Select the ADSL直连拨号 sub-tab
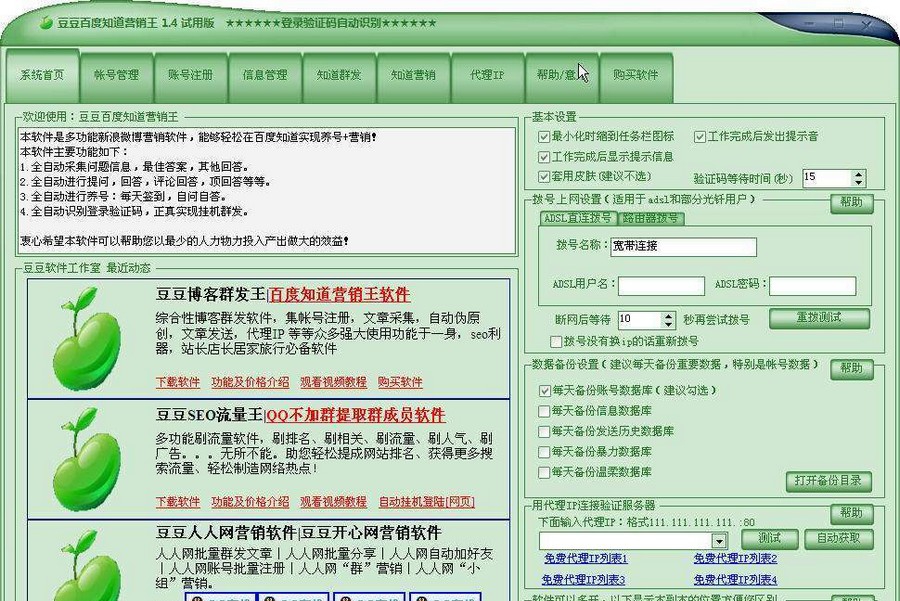 [578, 218]
